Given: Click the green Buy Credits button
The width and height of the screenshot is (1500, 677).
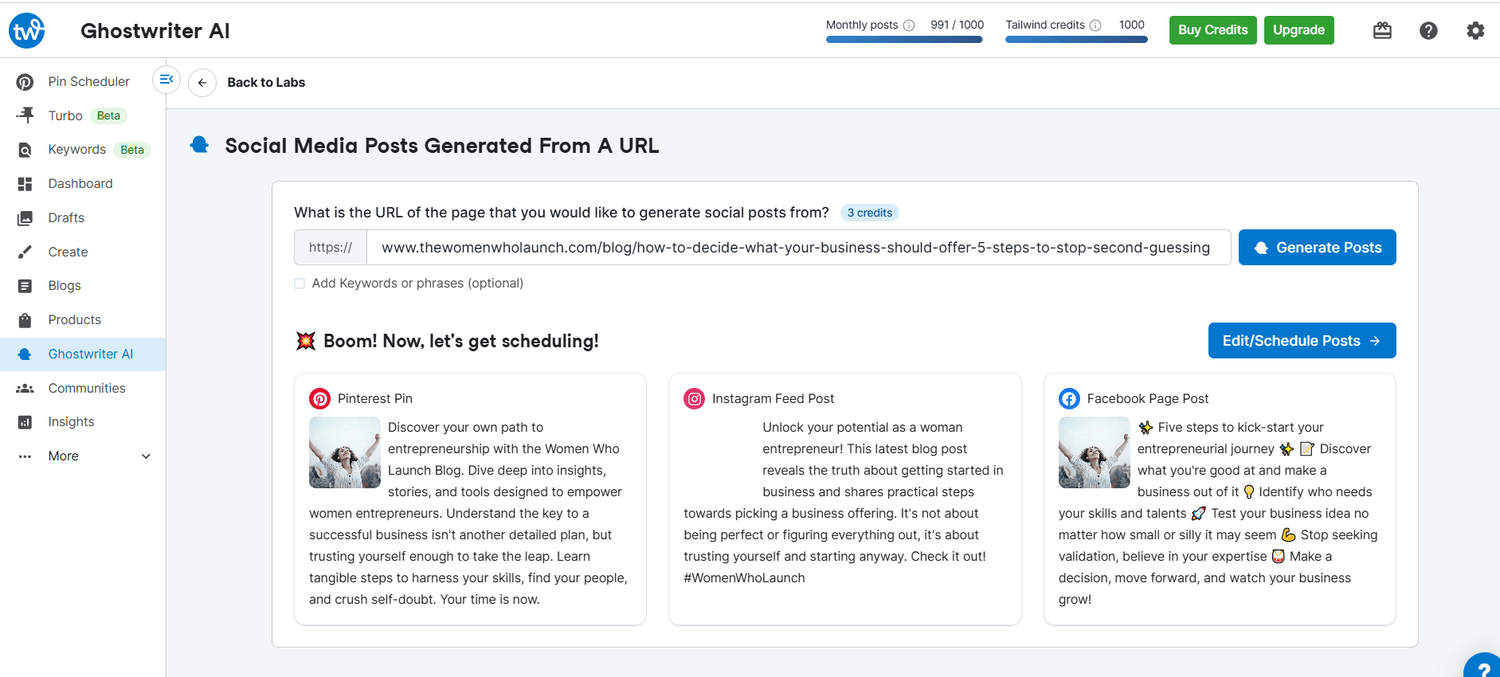Looking at the screenshot, I should coord(1212,30).
